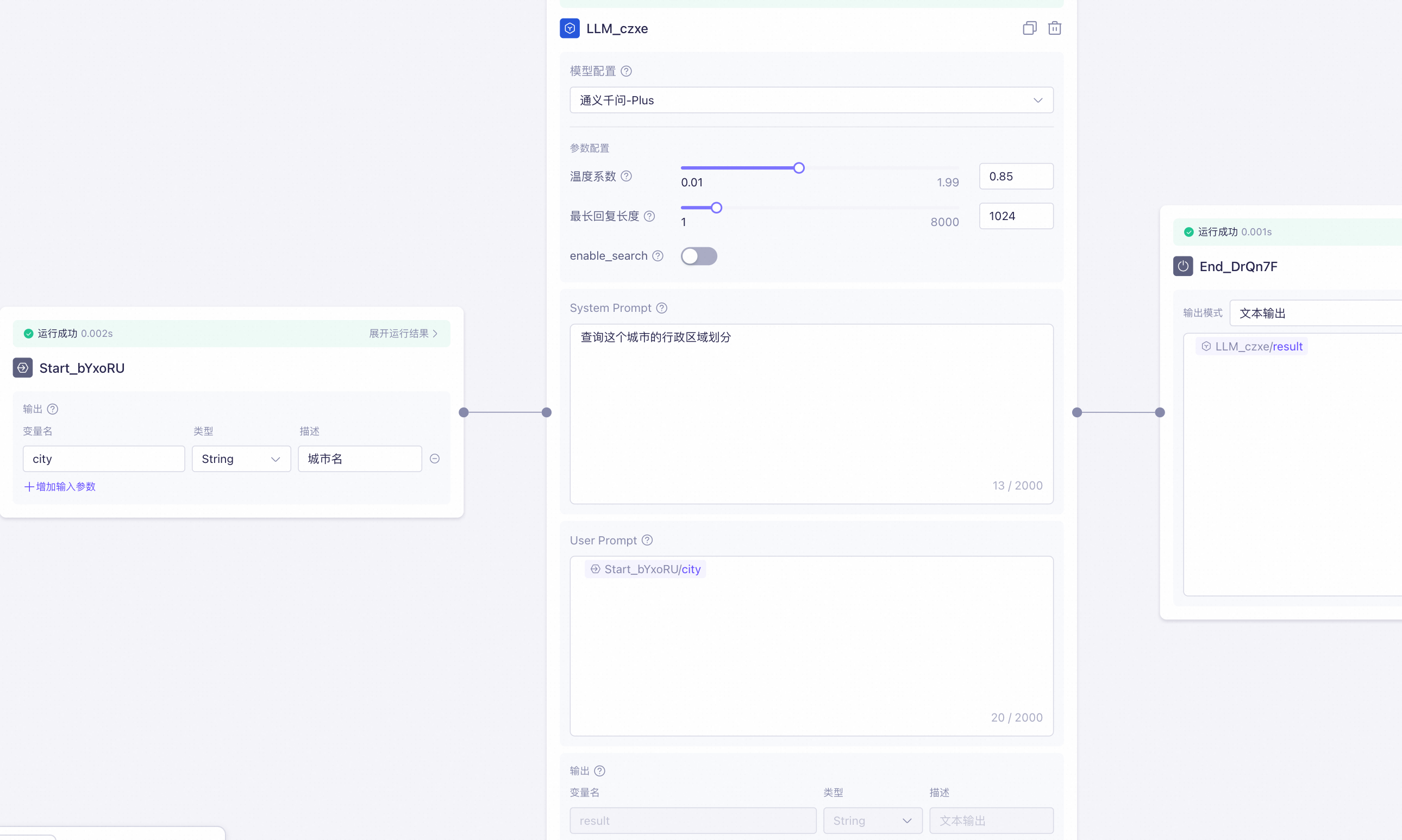The width and height of the screenshot is (1402, 840).
Task: Click Start node success status icon
Action: (x=28, y=334)
